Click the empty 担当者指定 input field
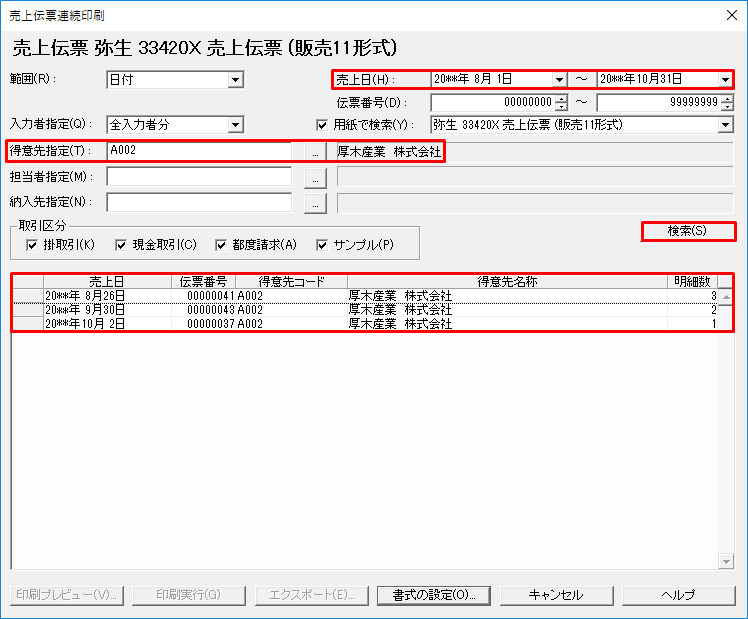 [199, 176]
